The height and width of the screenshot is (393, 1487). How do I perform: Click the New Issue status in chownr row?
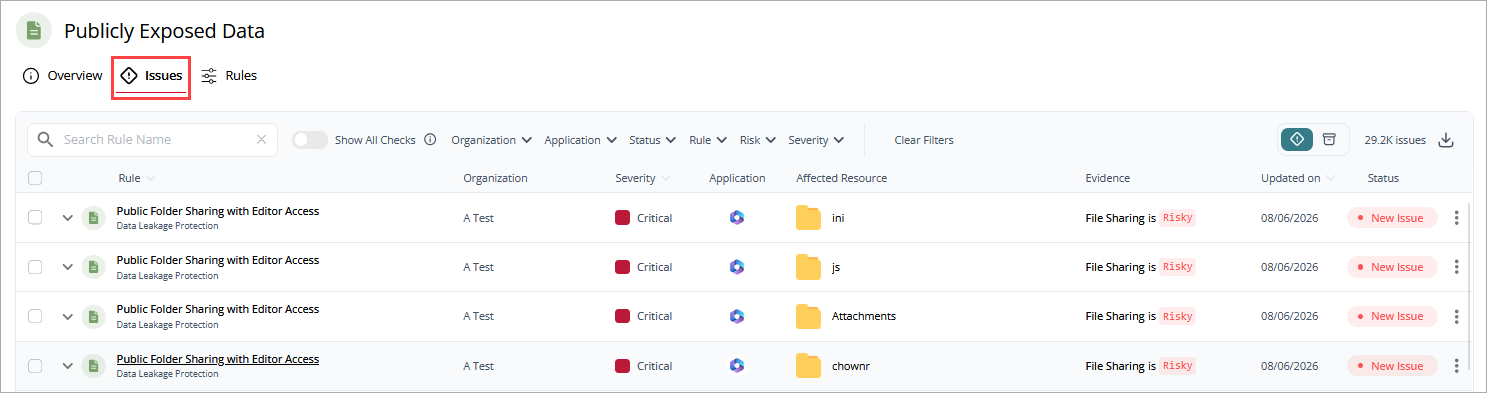[x=1392, y=366]
